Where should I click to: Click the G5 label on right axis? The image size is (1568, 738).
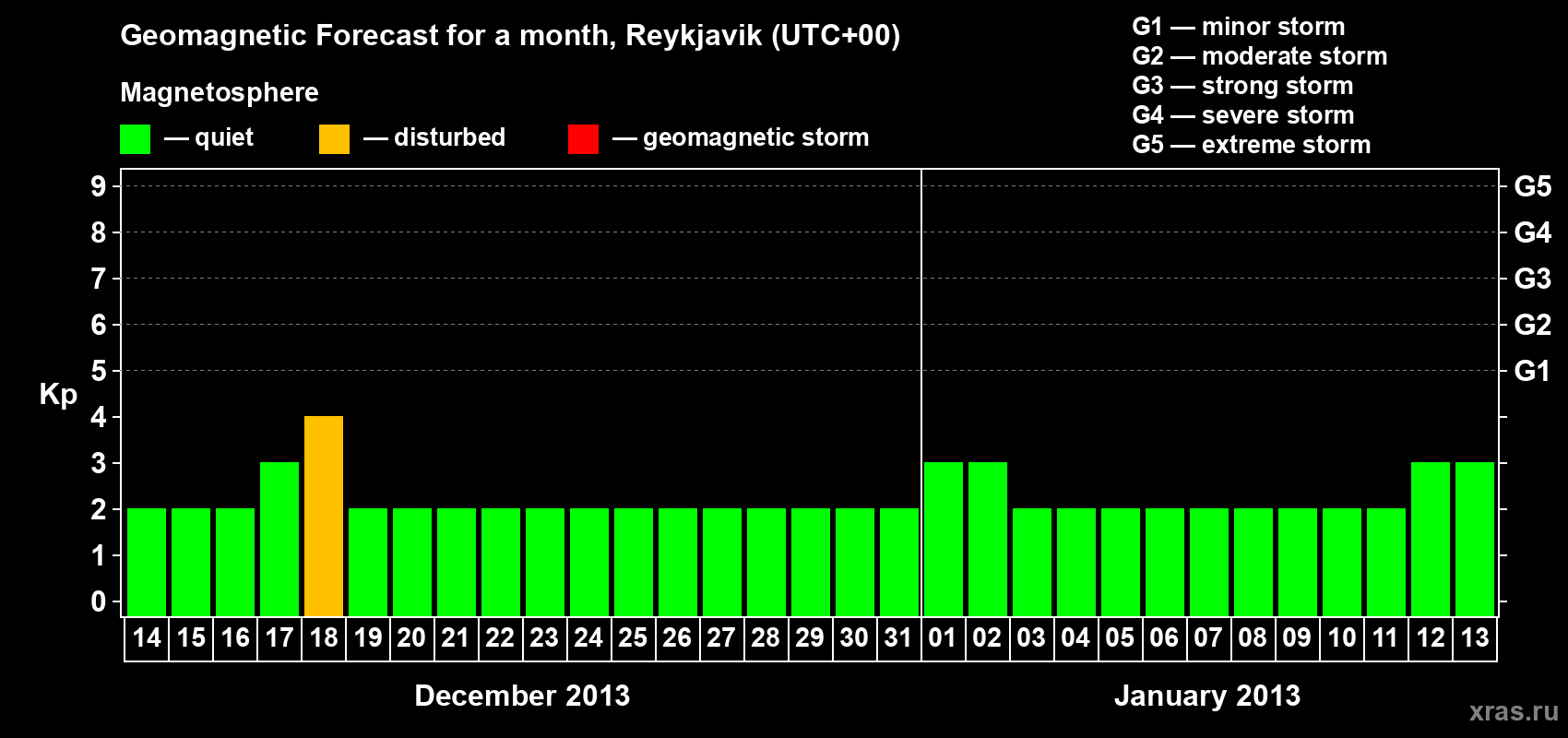(x=1533, y=186)
